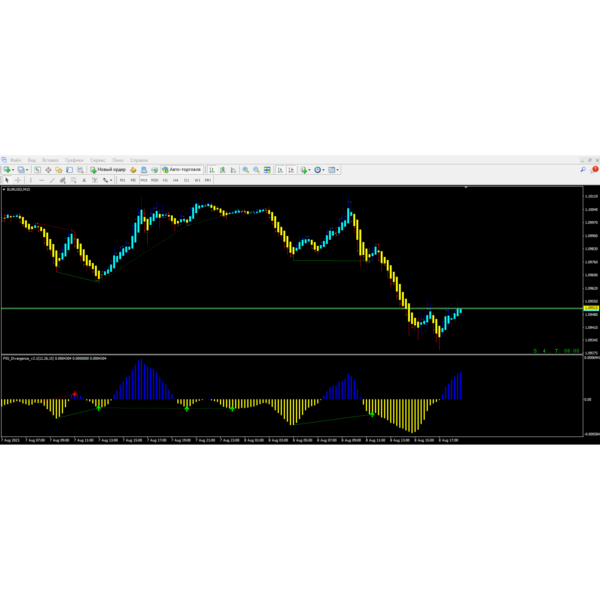Open the Strategy Tester icon
The height and width of the screenshot is (600, 600).
pos(80,170)
